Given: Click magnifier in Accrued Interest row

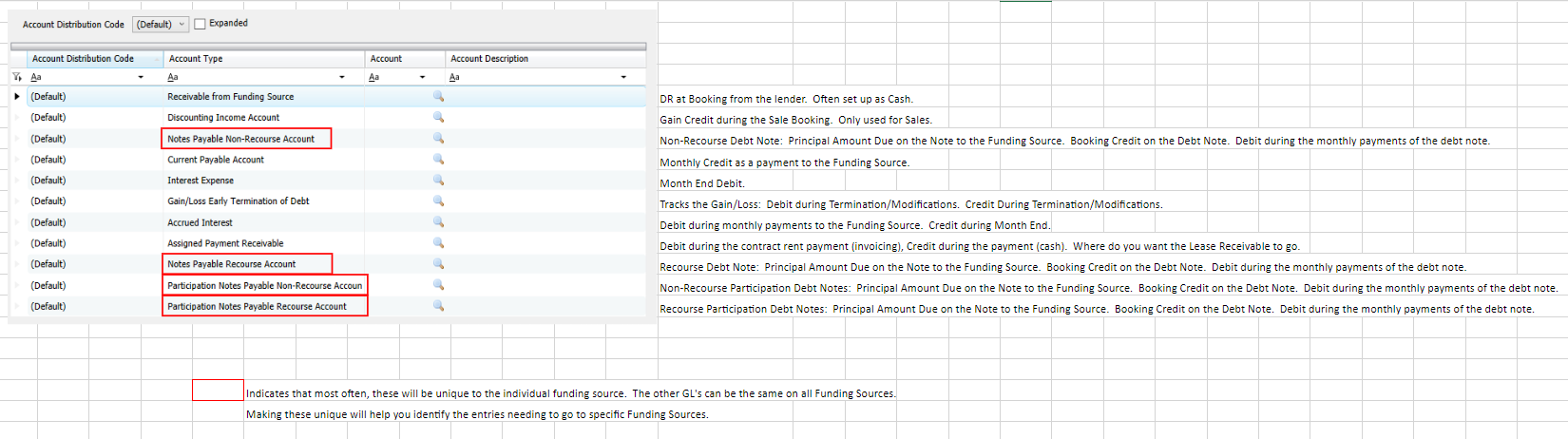Looking at the screenshot, I should [438, 221].
